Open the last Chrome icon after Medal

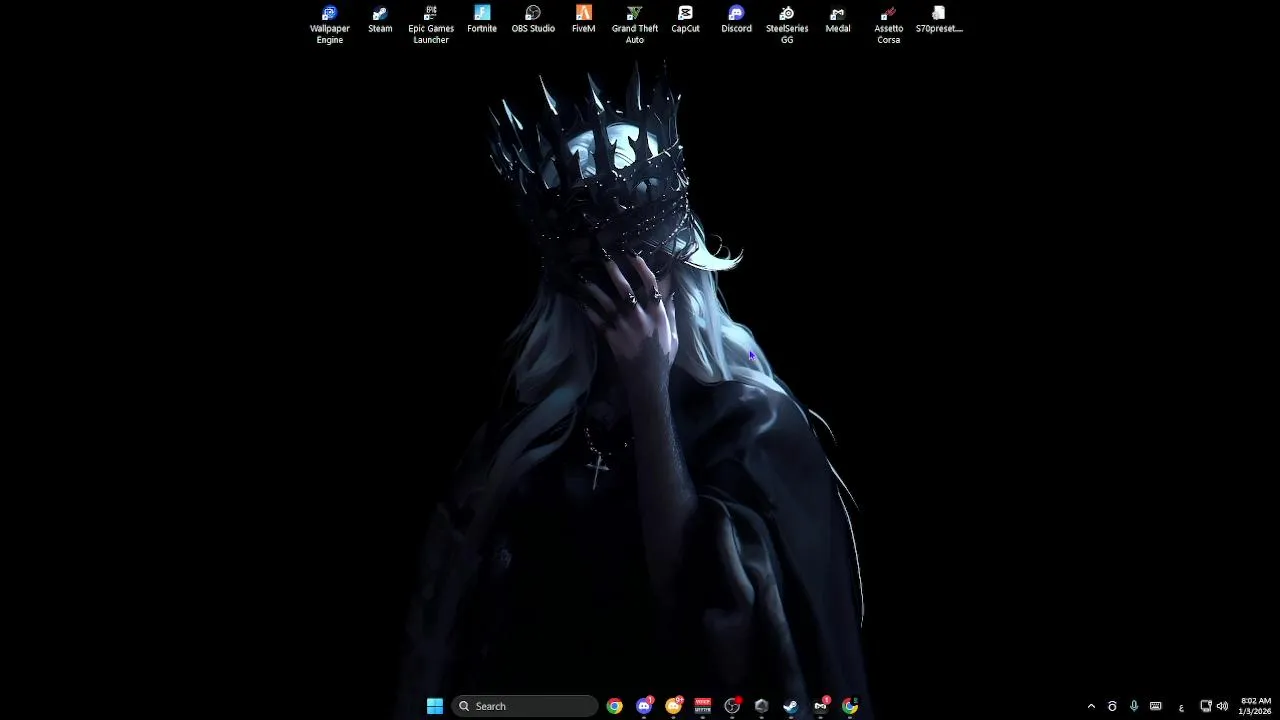(x=850, y=706)
